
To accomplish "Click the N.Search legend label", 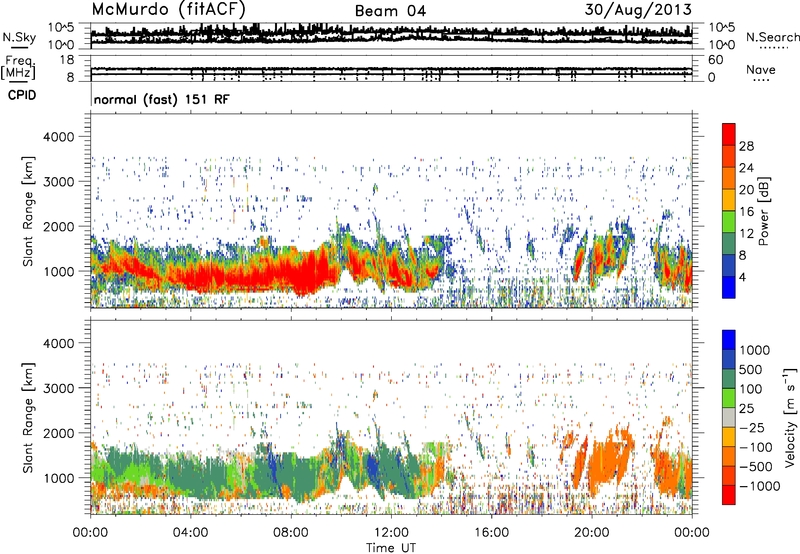I will pyautogui.click(x=772, y=37).
